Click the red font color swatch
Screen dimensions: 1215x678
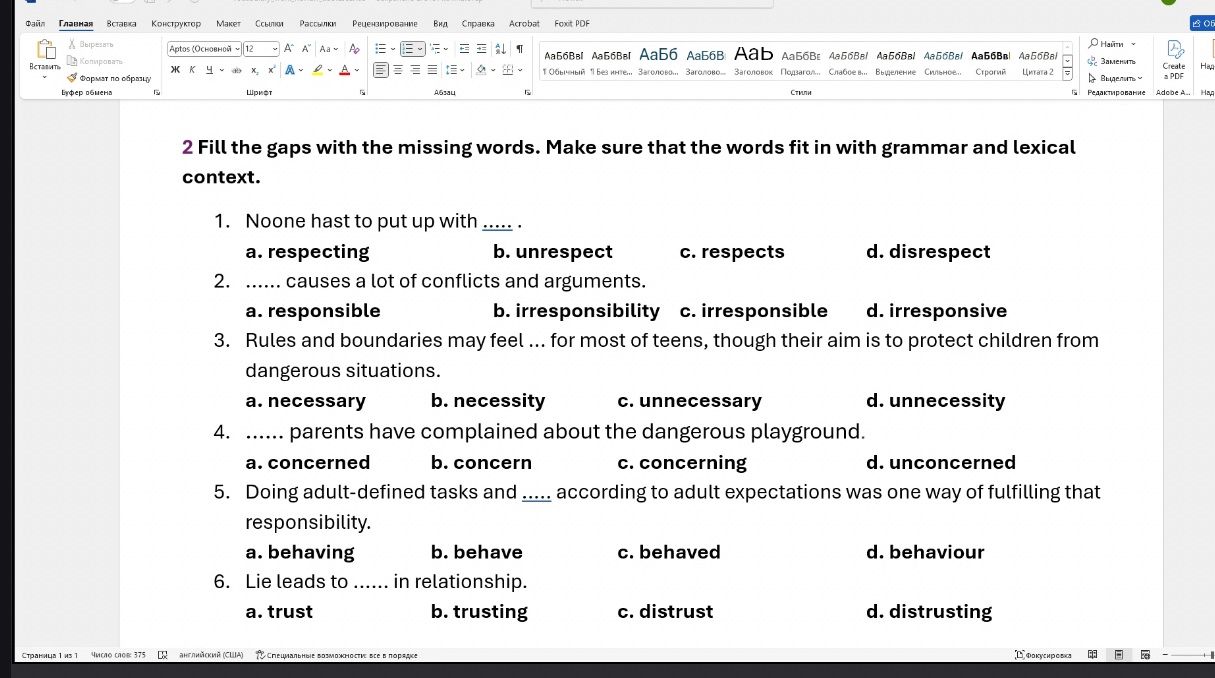click(345, 70)
